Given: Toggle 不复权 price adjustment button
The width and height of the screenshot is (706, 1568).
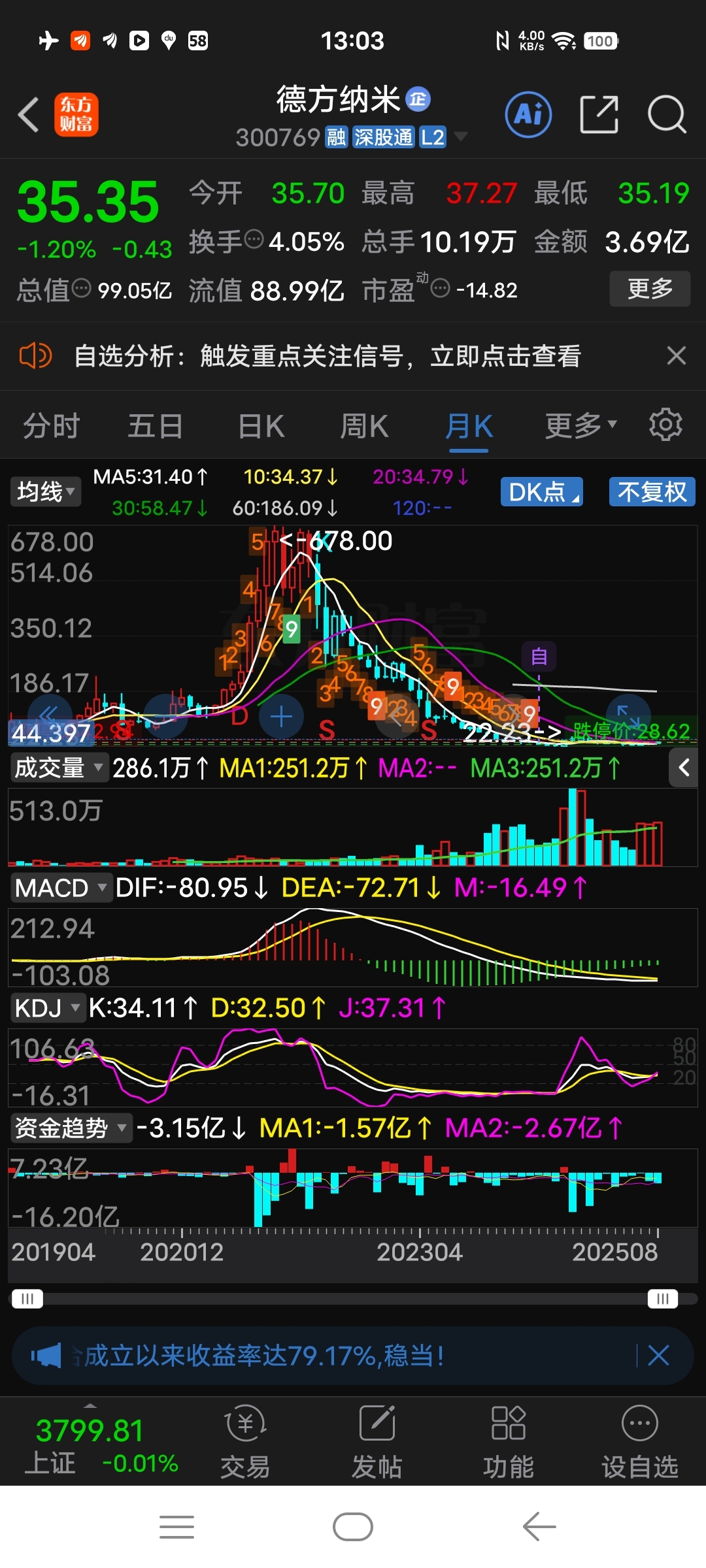Looking at the screenshot, I should pos(652,492).
